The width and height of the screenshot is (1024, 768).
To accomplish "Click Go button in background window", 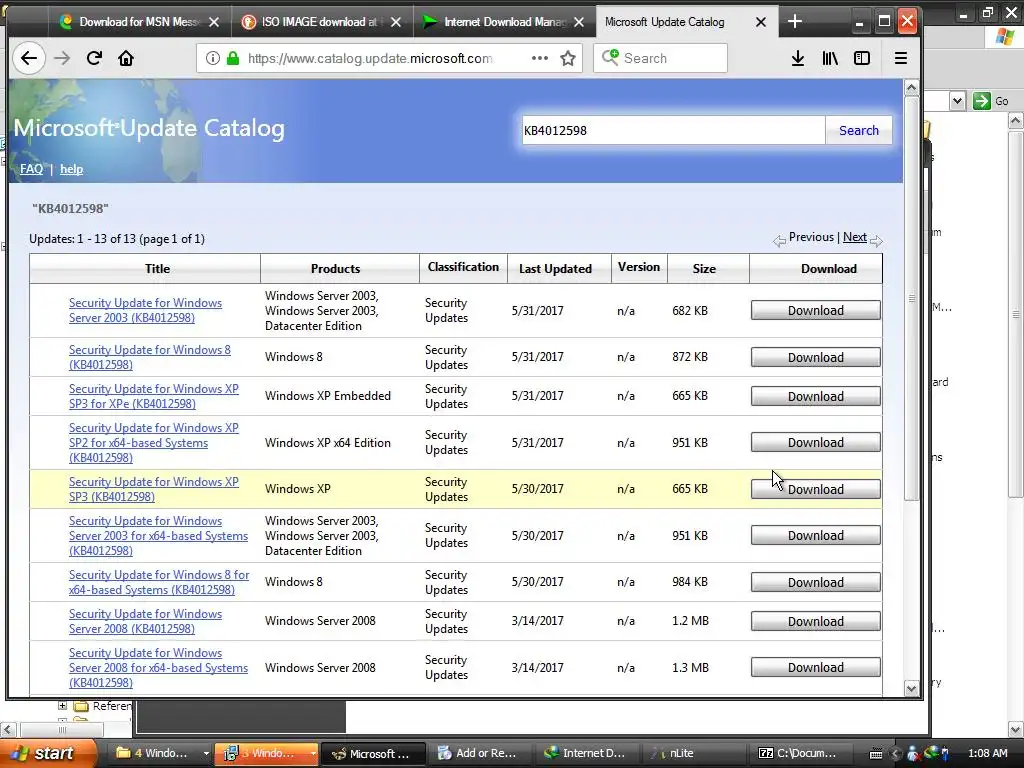I will [x=991, y=101].
